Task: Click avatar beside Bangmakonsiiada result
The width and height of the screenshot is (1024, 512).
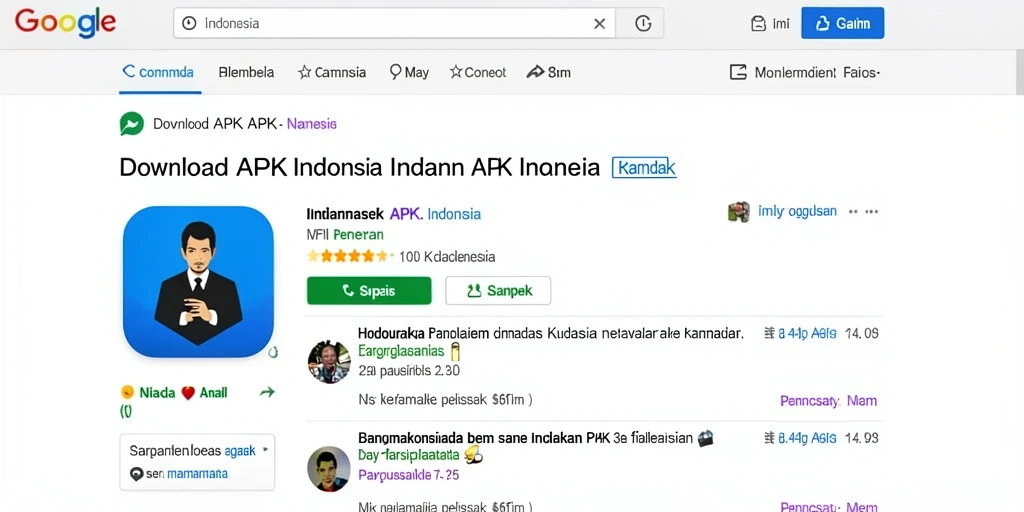Action: click(x=329, y=468)
